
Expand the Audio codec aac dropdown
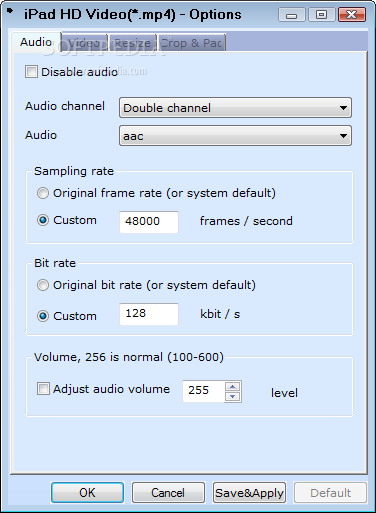(x=235, y=136)
